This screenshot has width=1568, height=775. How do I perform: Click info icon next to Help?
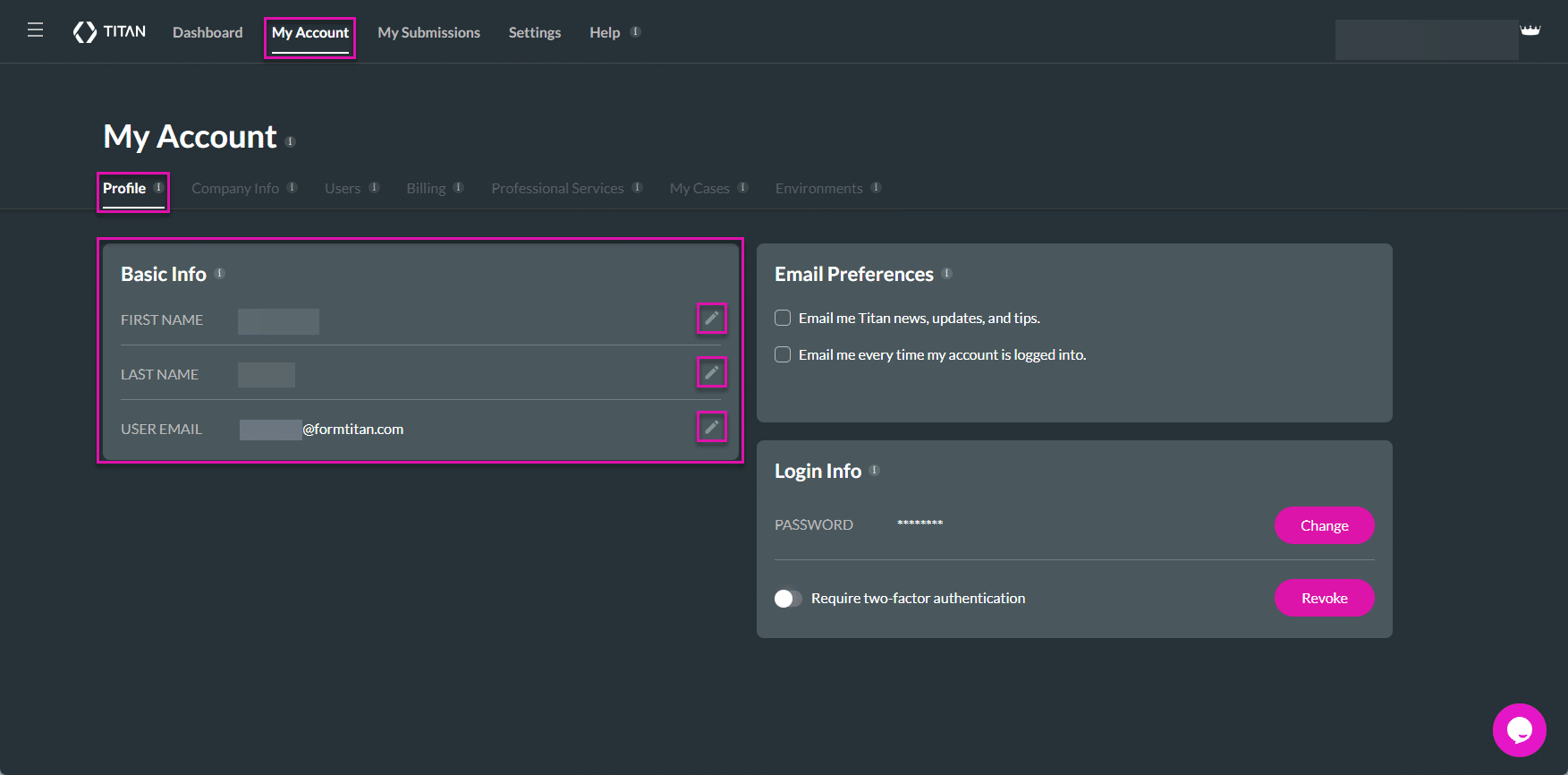click(x=635, y=32)
